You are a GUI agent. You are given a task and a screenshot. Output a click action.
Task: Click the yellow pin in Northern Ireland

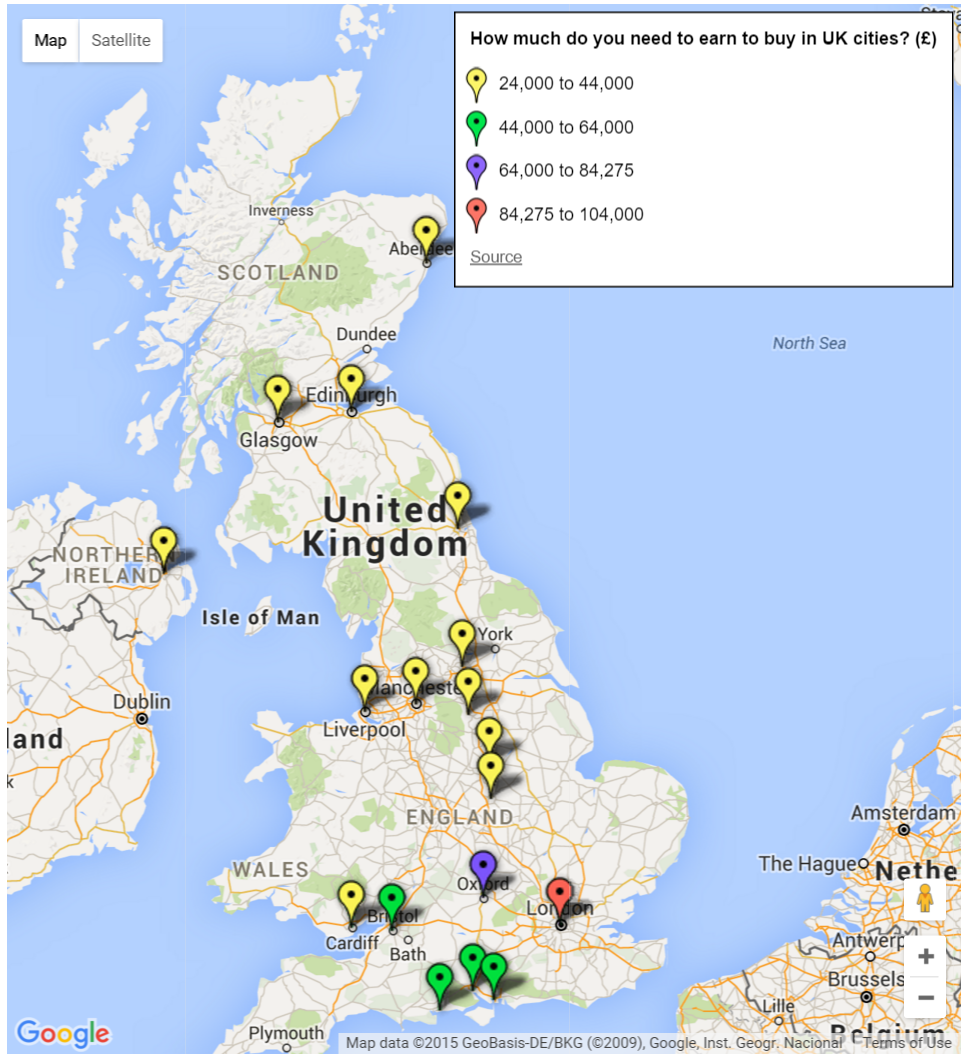[163, 545]
